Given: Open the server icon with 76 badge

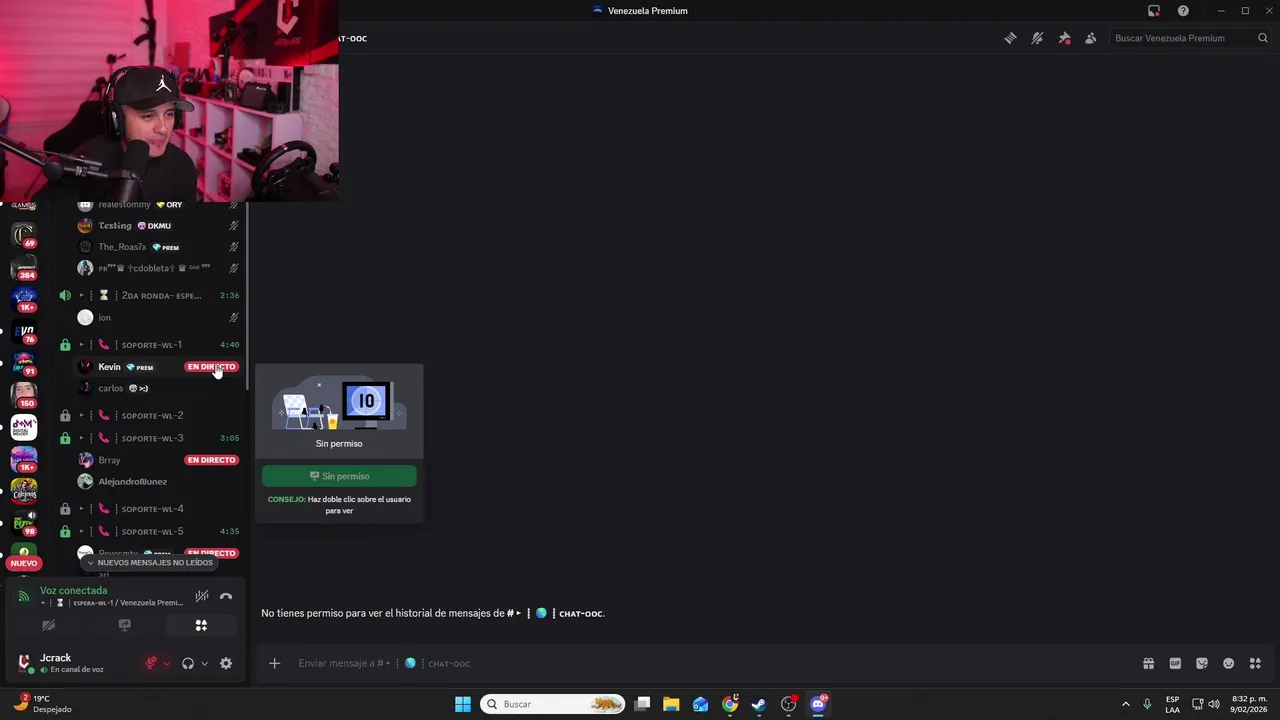Looking at the screenshot, I should point(24,331).
